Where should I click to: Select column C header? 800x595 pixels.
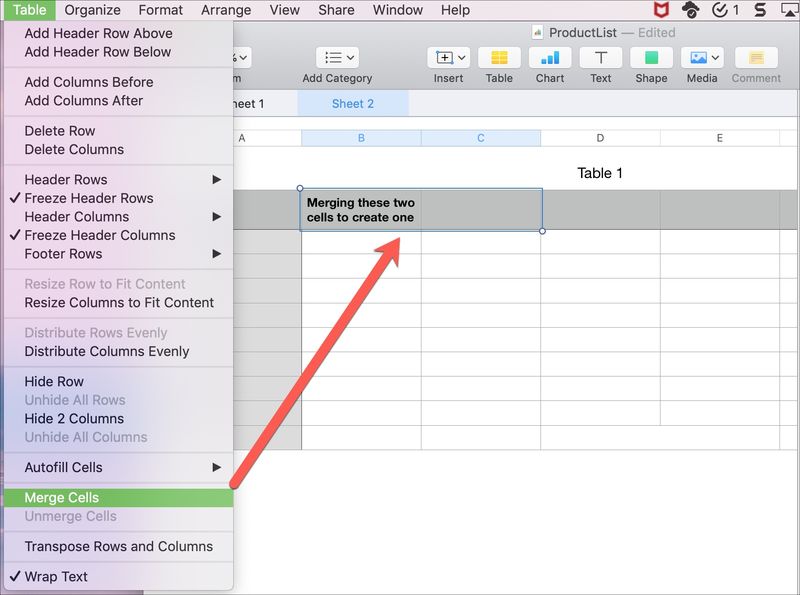pos(481,138)
